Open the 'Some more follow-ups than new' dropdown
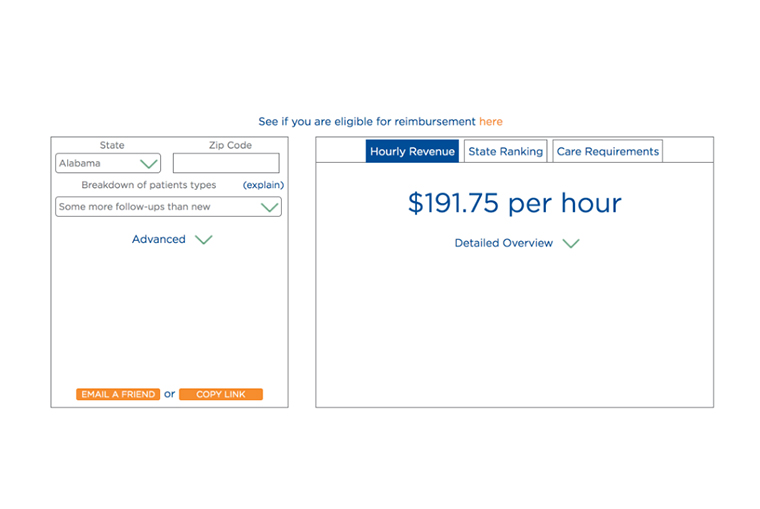760x509 pixels. (x=168, y=207)
